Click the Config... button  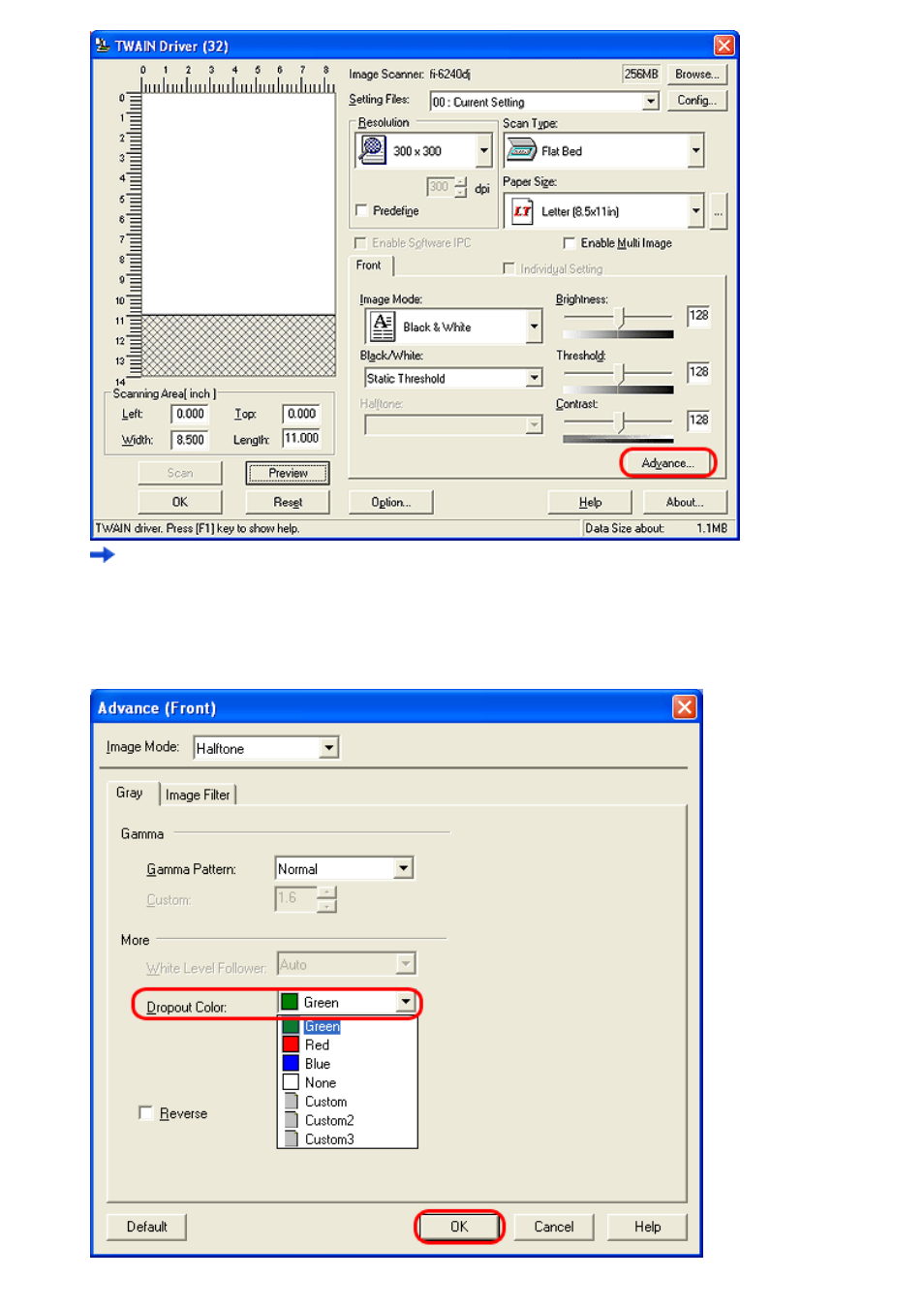pyautogui.click(x=696, y=100)
